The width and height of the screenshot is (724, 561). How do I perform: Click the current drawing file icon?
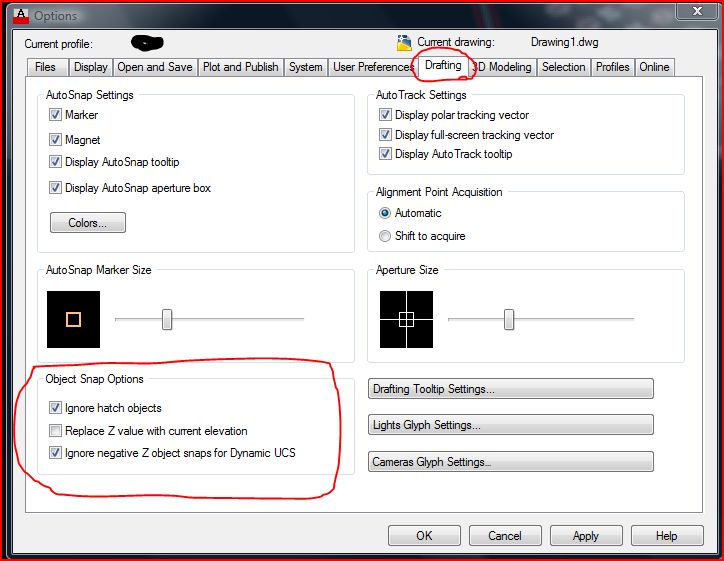tap(404, 42)
